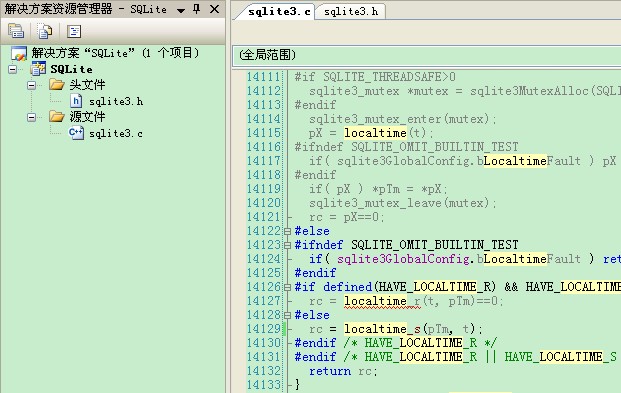Click the View Code toolbar icon
This screenshot has height=393, width=621.
74,31
